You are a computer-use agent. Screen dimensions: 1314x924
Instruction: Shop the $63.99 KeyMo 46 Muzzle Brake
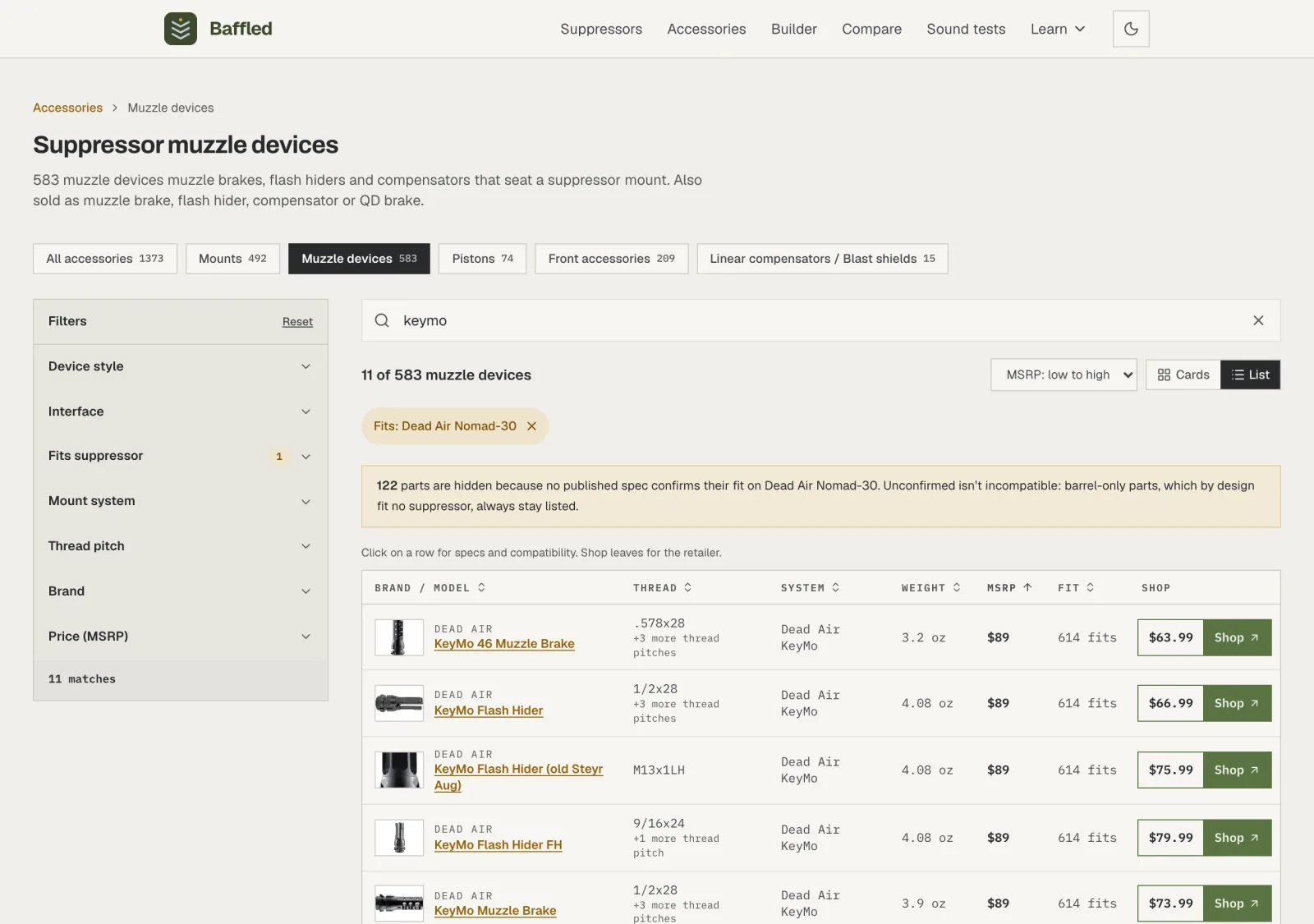click(x=1237, y=637)
